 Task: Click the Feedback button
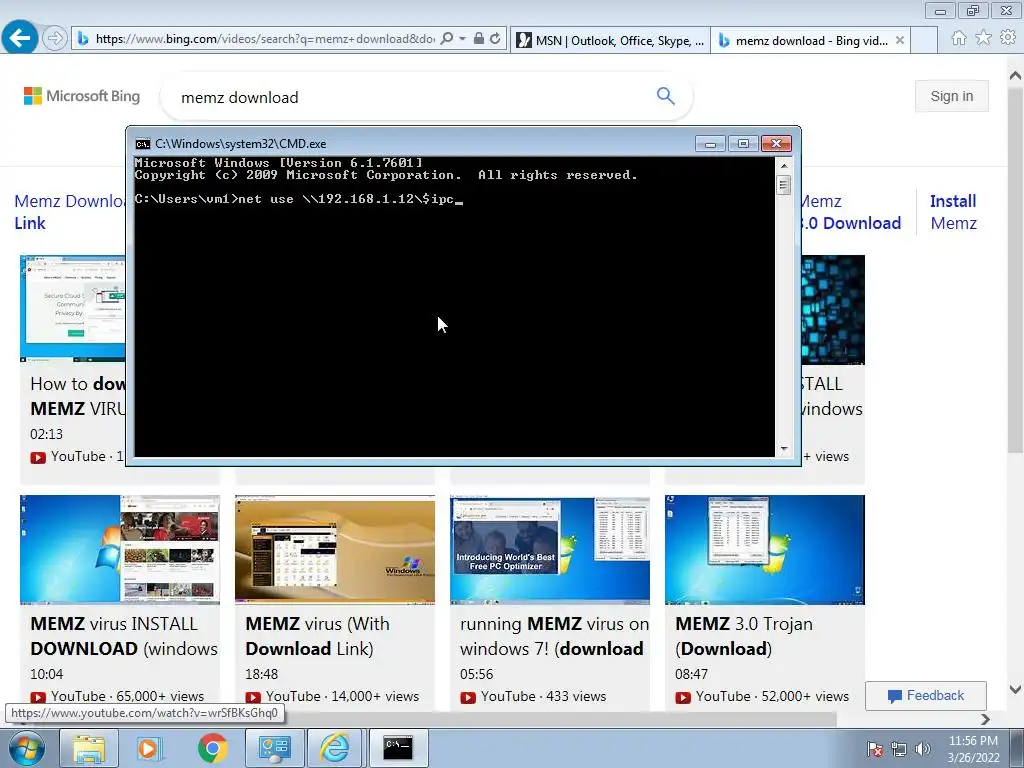[925, 696]
